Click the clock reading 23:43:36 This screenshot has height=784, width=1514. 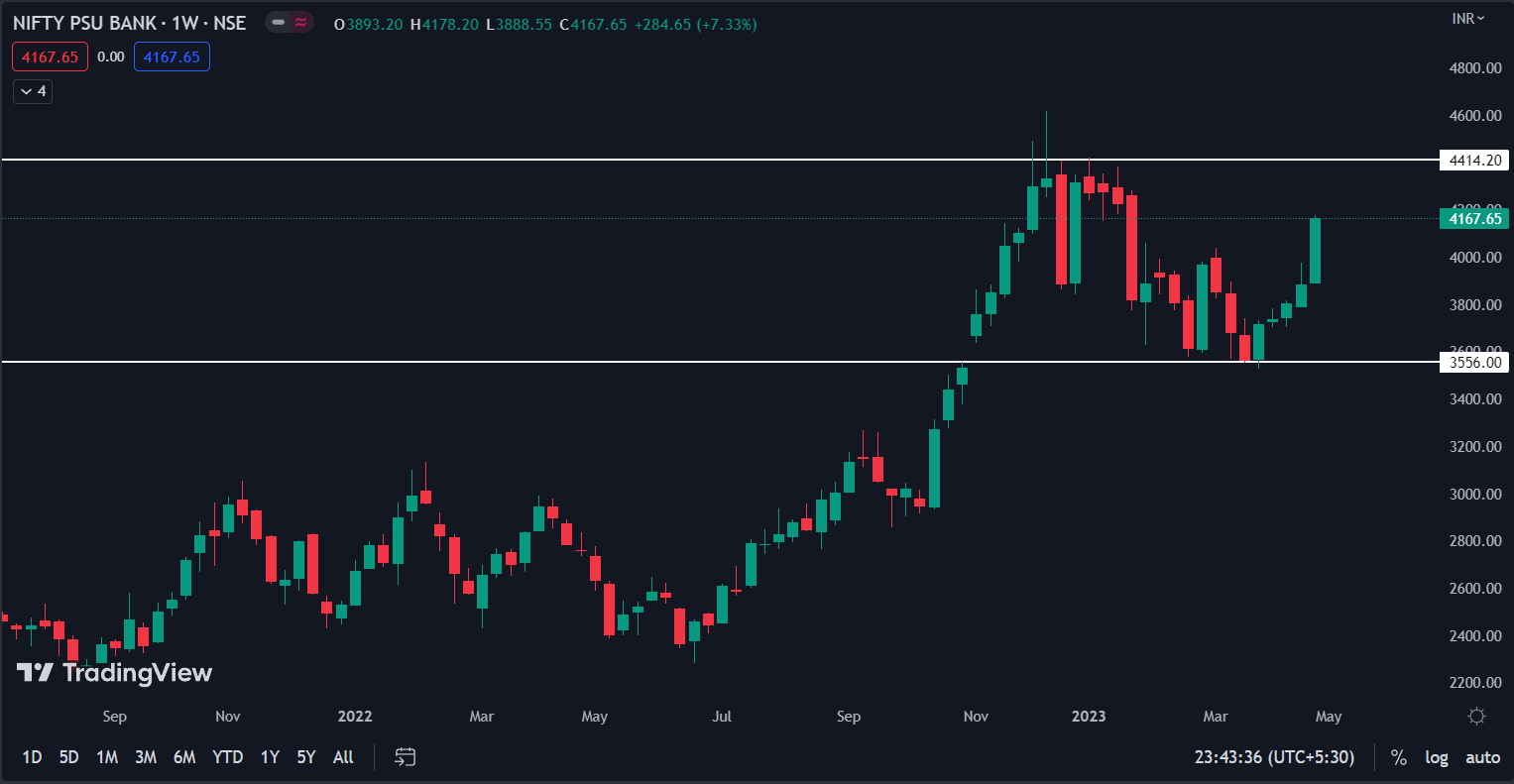[x=1228, y=757]
